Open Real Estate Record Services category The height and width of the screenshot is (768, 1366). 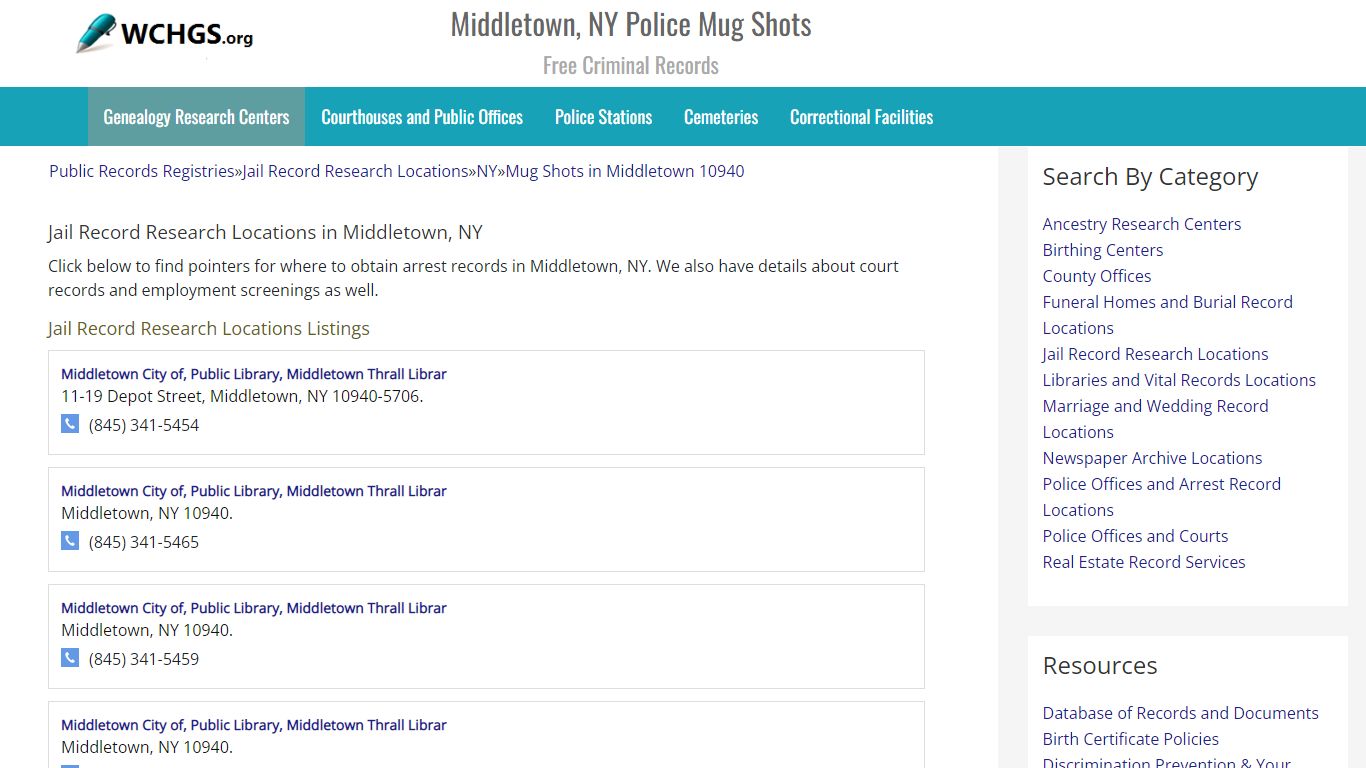click(1144, 562)
